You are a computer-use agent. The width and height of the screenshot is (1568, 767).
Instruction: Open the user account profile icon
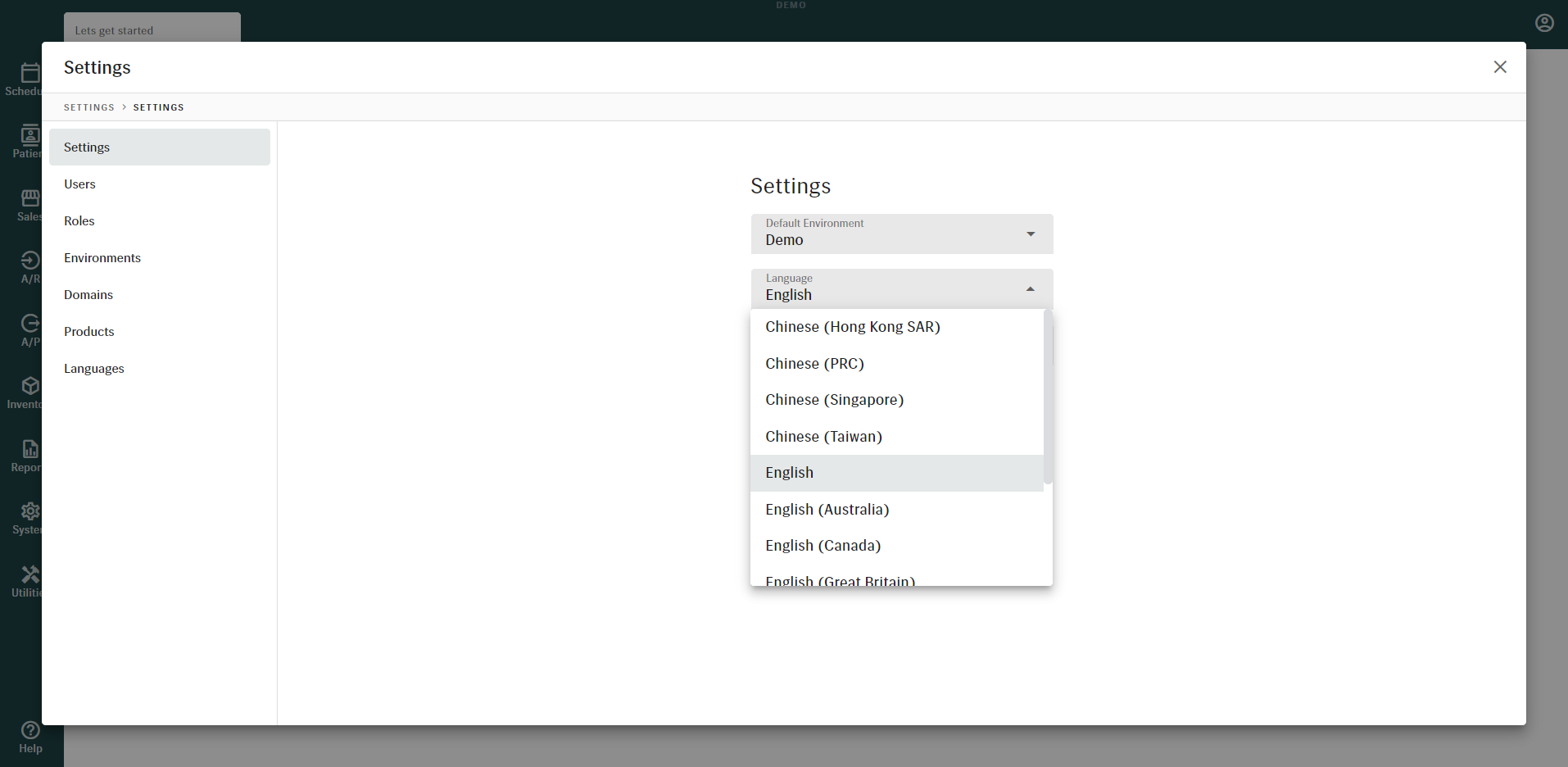(x=1544, y=23)
